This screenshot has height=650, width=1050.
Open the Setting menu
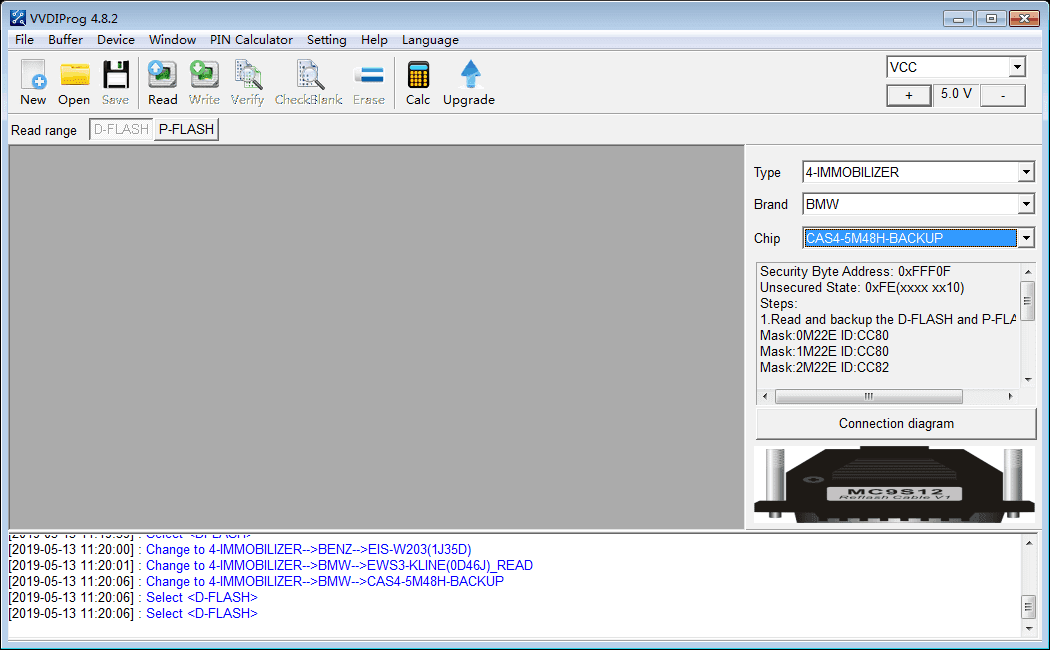[327, 39]
